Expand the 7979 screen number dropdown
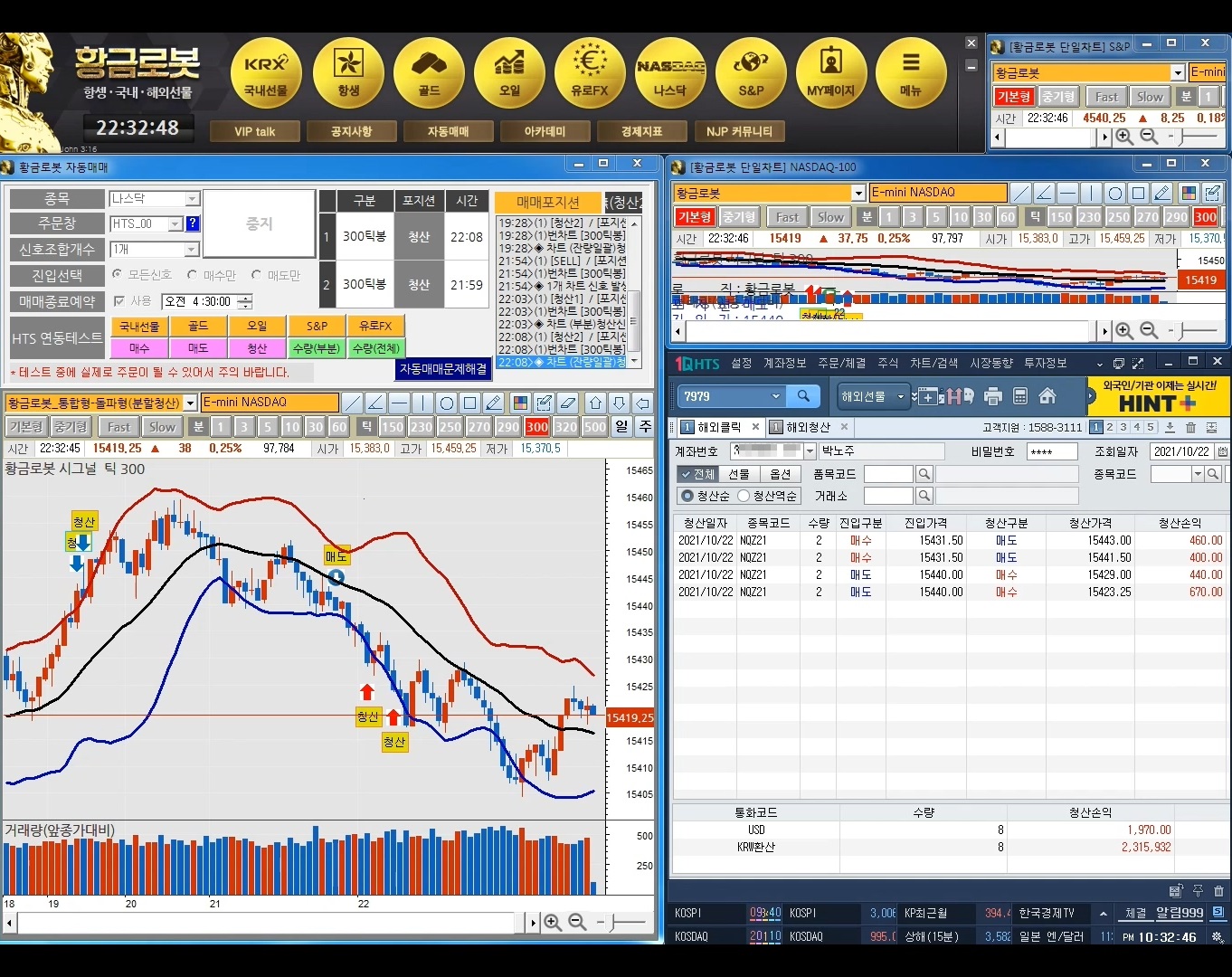1232x977 pixels. pos(775,396)
